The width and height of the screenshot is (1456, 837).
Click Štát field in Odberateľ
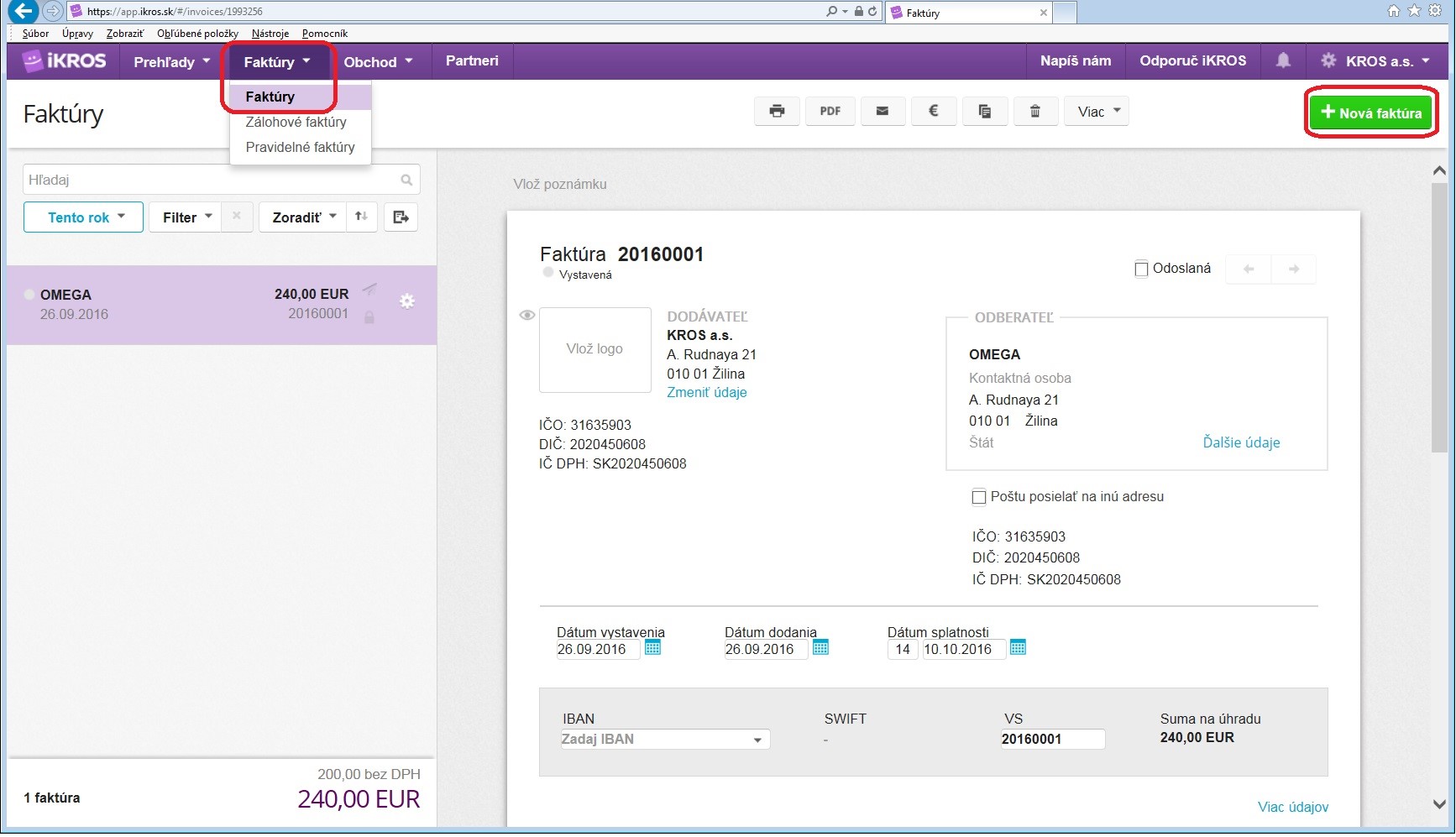tap(982, 443)
